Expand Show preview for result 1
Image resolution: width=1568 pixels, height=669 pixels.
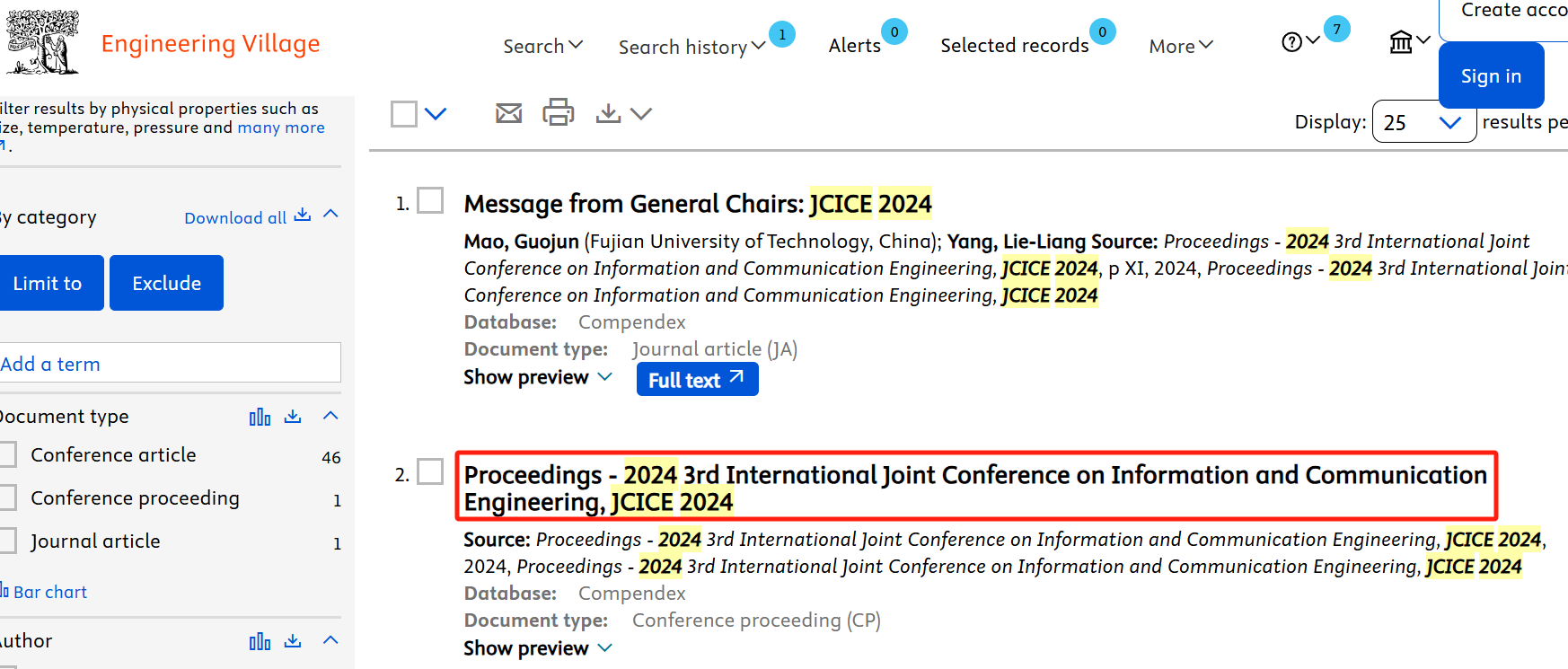[x=537, y=377]
